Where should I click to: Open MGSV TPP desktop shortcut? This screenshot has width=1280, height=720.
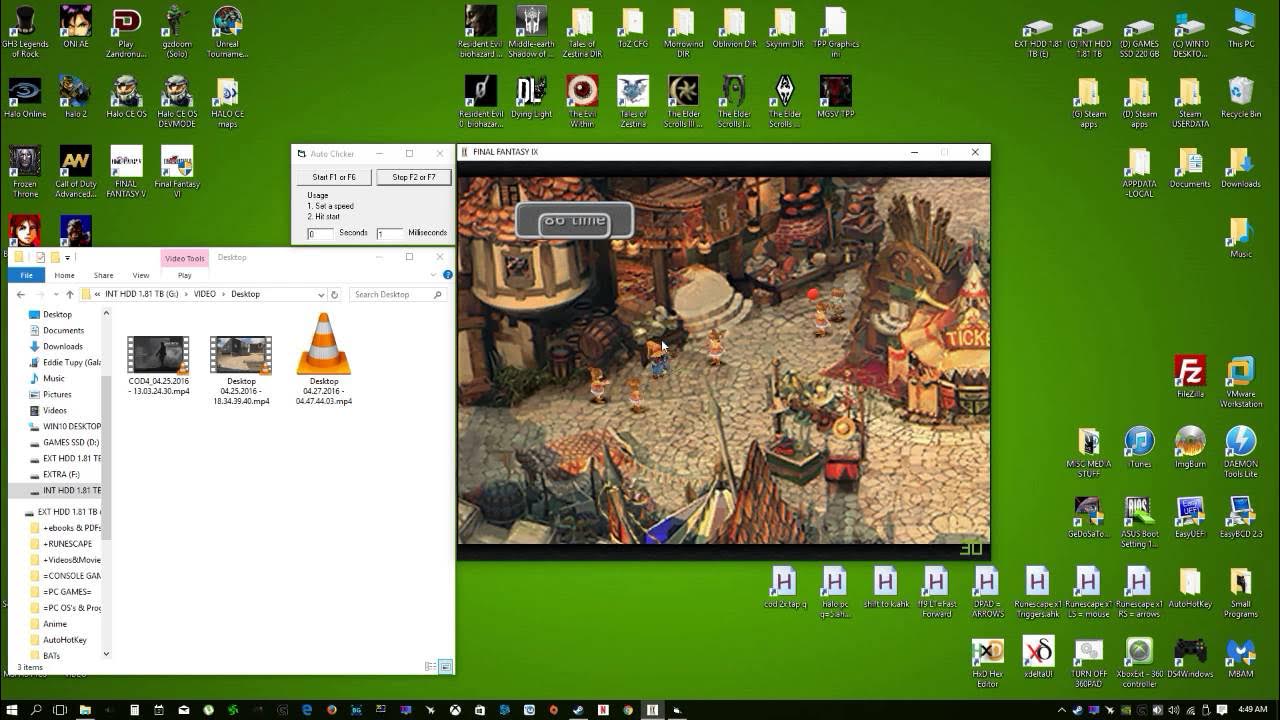(x=836, y=97)
